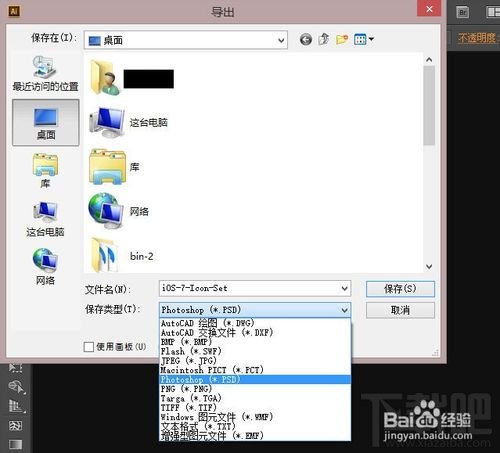Click the arrange documents icon beside Bridge
This screenshot has width=500, height=453.
[x=492, y=12]
